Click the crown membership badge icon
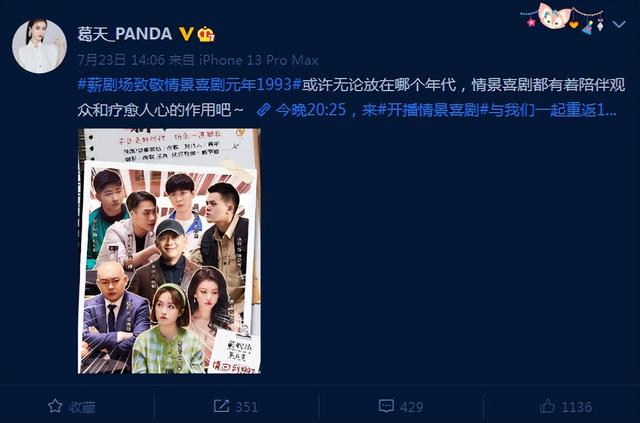Image resolution: width=640 pixels, height=423 pixels. (x=206, y=34)
